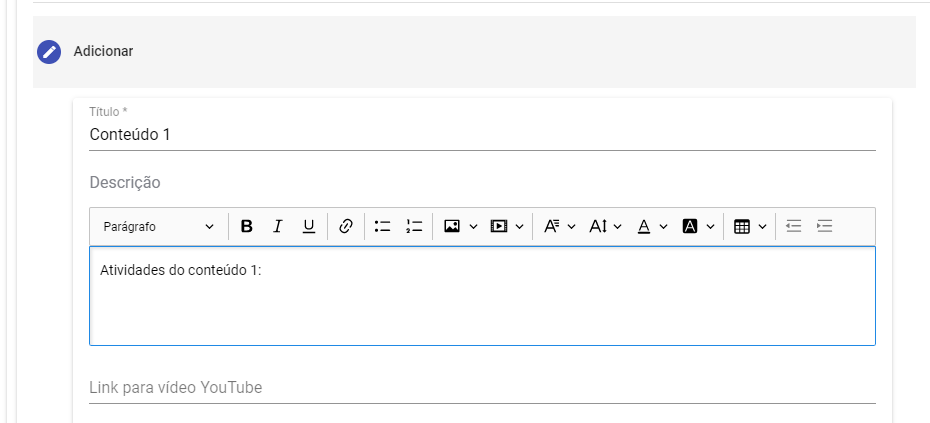Open the background color picker
Screen dimensions: 930x423
click(x=699, y=227)
